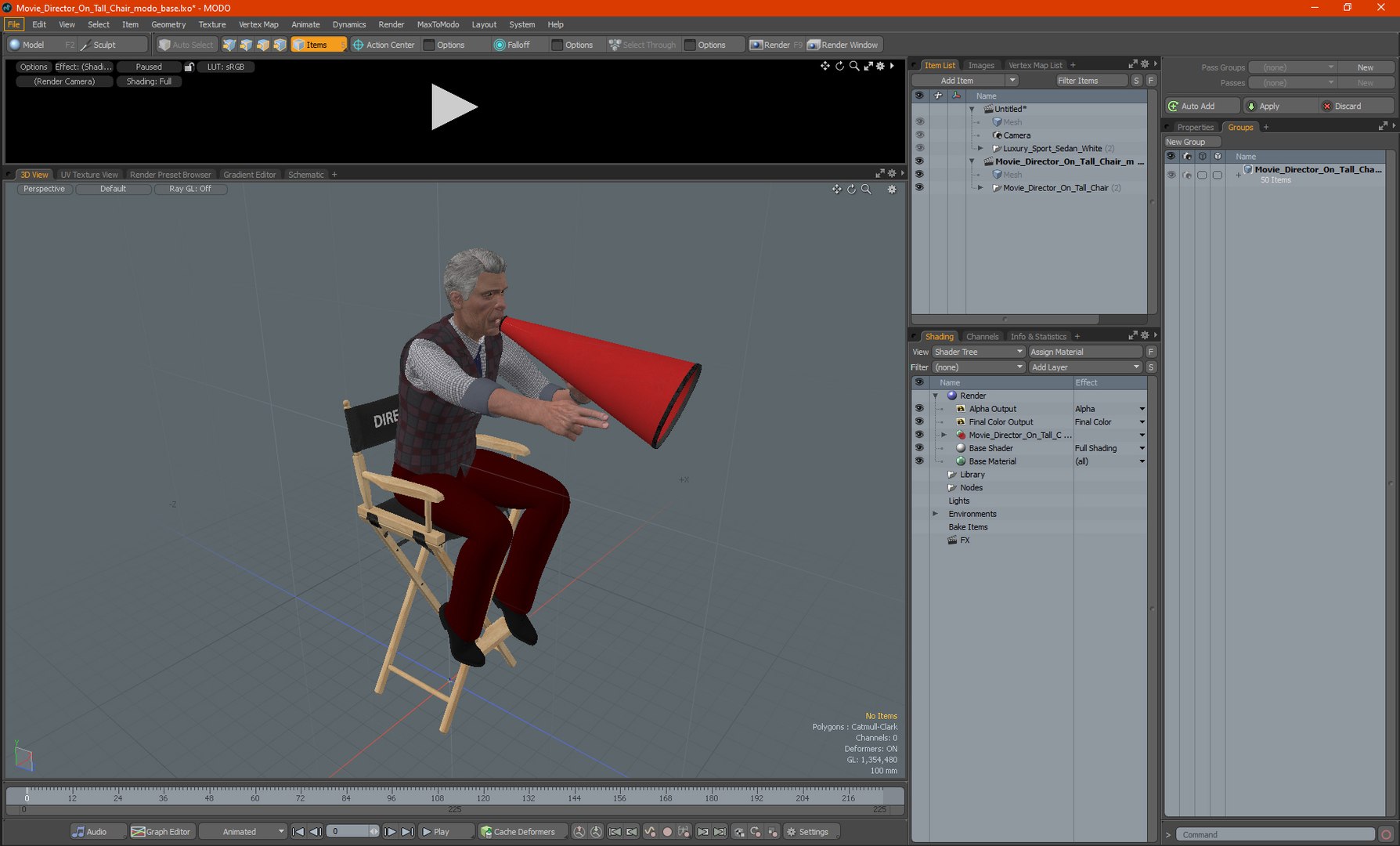Toggle visibility of Final Color Output layer
The height and width of the screenshot is (846, 1400).
919,421
